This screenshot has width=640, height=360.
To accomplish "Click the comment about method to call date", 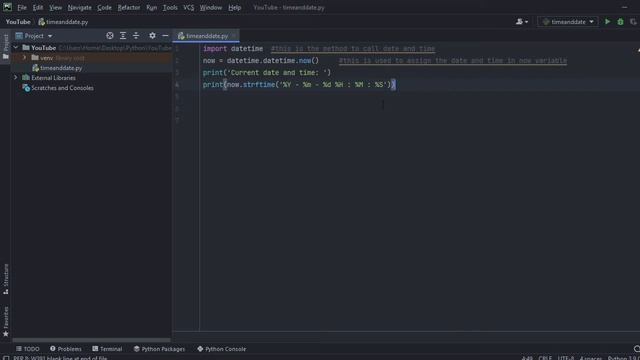I will pos(353,49).
